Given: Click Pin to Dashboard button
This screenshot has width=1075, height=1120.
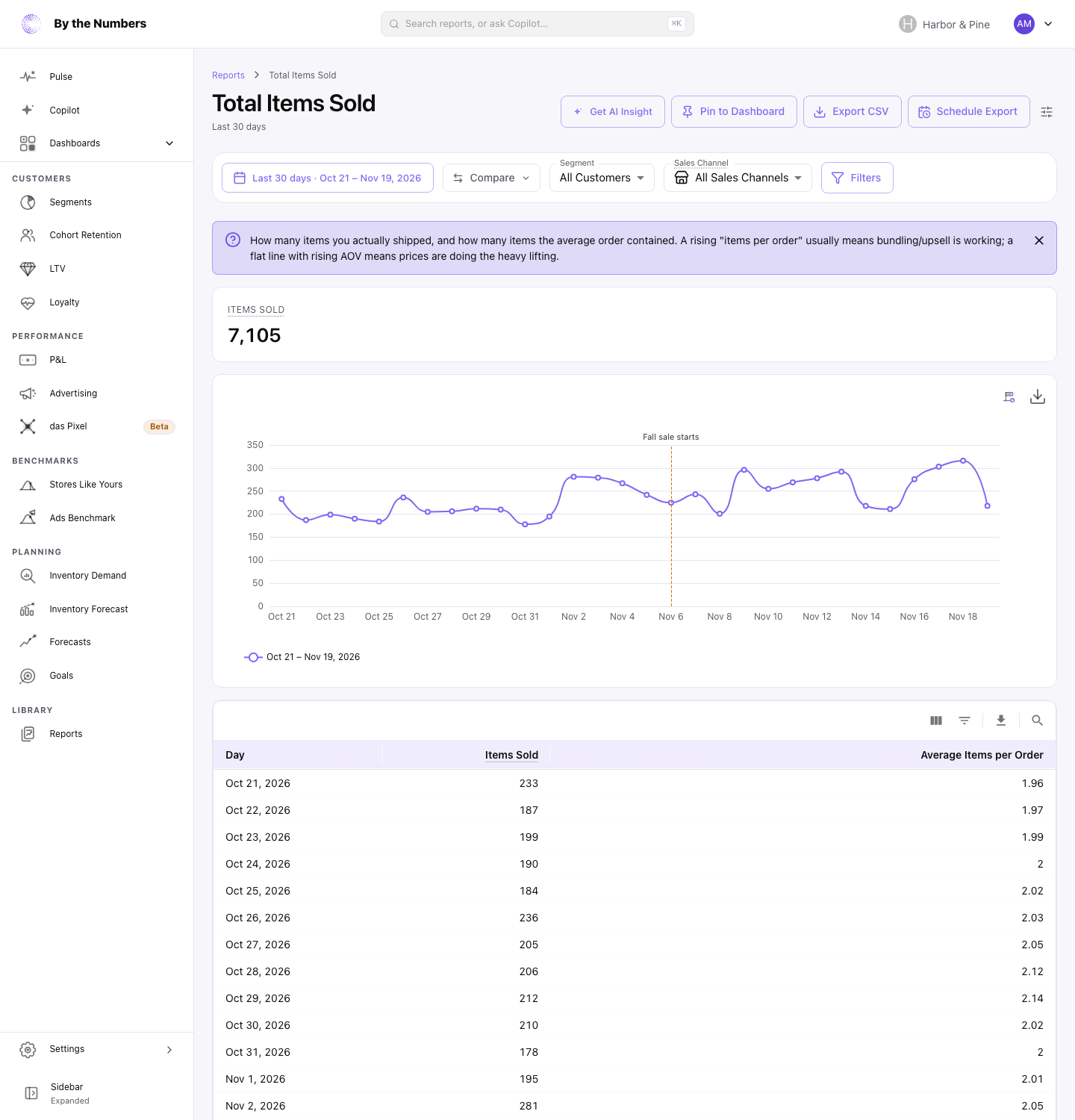Looking at the screenshot, I should tap(734, 111).
